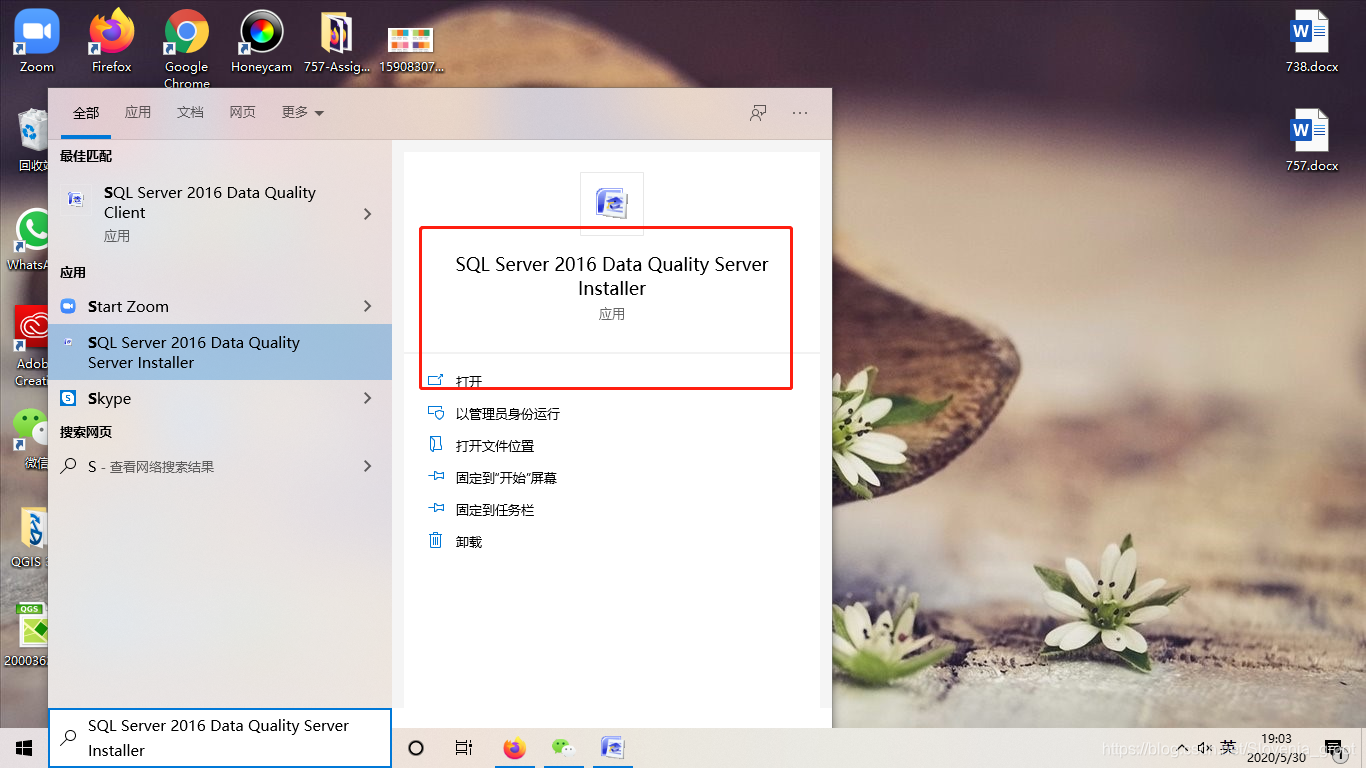Screen dimensions: 1366x768
Task: Click the search input box on taskbar
Action: 220,738
